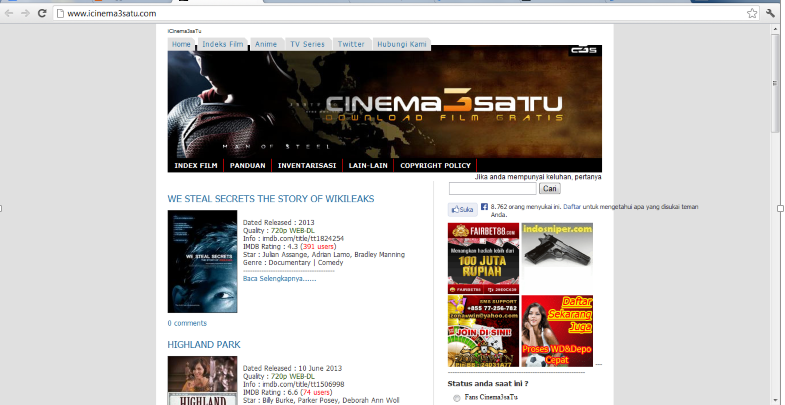Open the Join Di Sini casino ad

483,331
